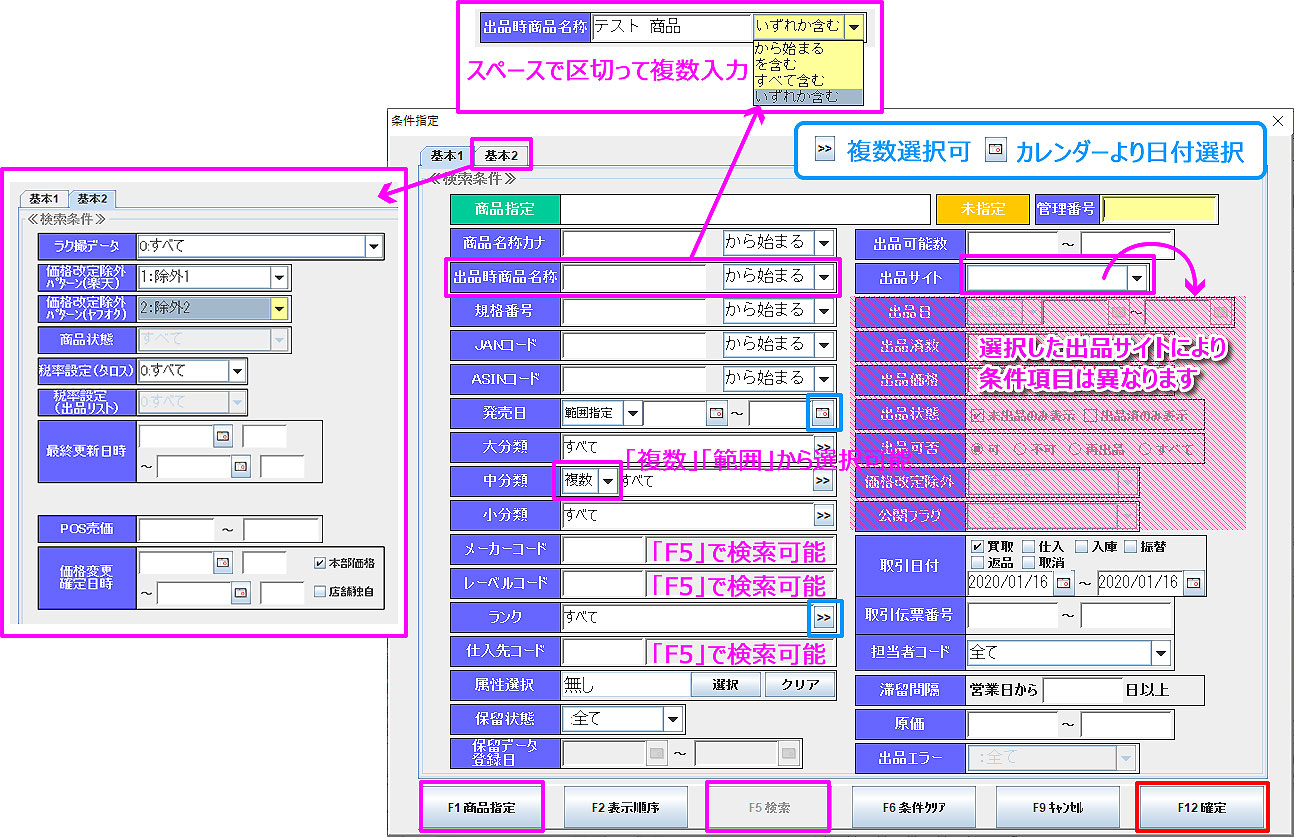The width and height of the screenshot is (1294, 837).
Task: Expand the ラク掃データ dropdown
Action: point(374,246)
